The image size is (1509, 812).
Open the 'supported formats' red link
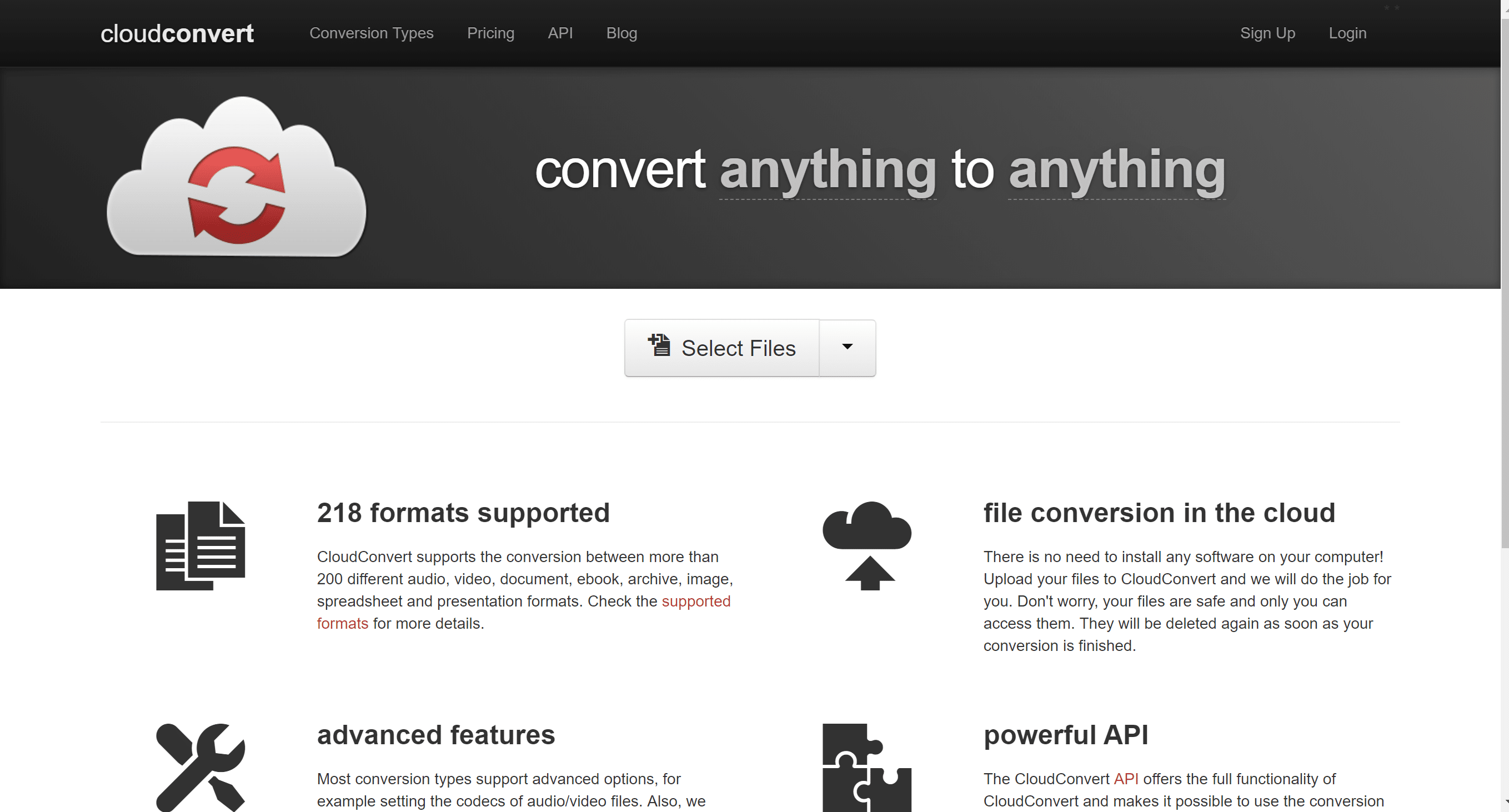(x=696, y=602)
